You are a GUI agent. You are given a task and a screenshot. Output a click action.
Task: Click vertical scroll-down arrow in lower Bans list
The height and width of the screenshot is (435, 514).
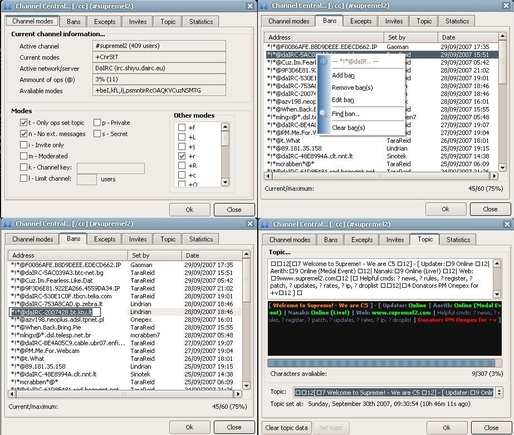[246, 386]
